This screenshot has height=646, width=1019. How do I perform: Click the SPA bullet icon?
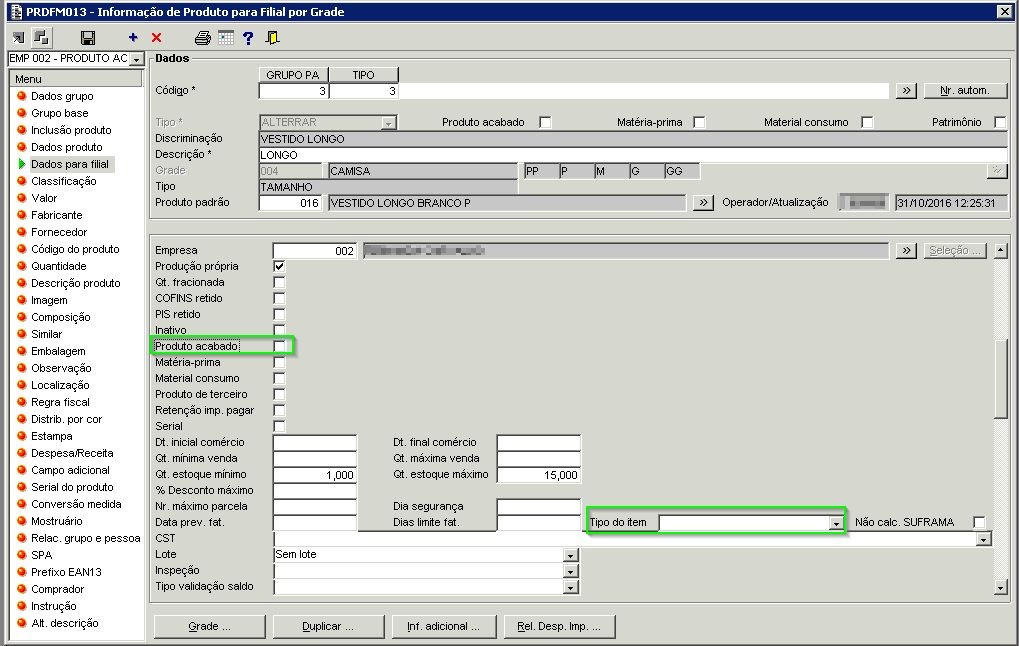[x=21, y=554]
